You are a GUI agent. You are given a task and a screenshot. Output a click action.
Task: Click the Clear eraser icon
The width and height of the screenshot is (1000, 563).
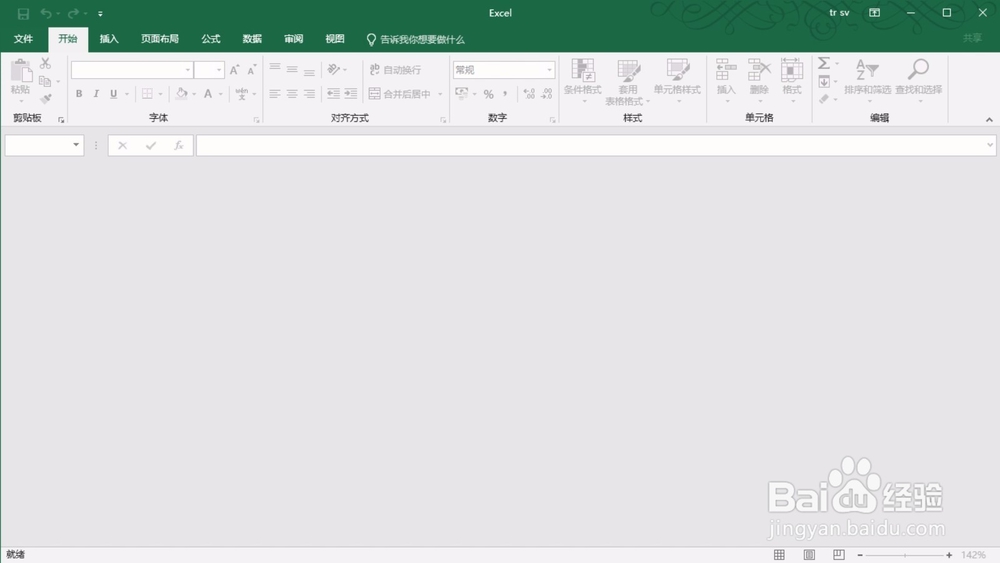tap(824, 99)
